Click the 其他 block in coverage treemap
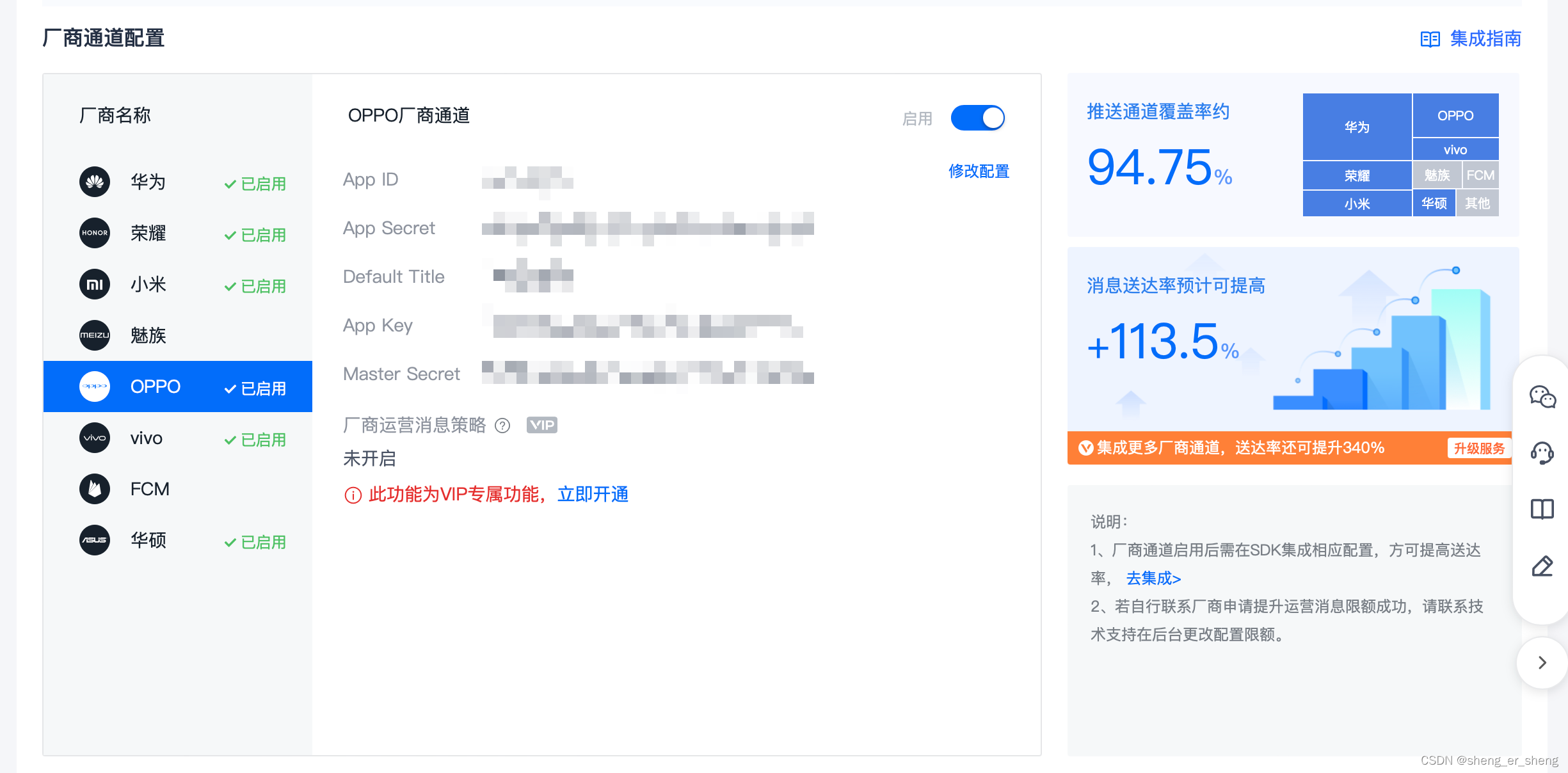Viewport: 1568px width, 773px height. [1477, 203]
